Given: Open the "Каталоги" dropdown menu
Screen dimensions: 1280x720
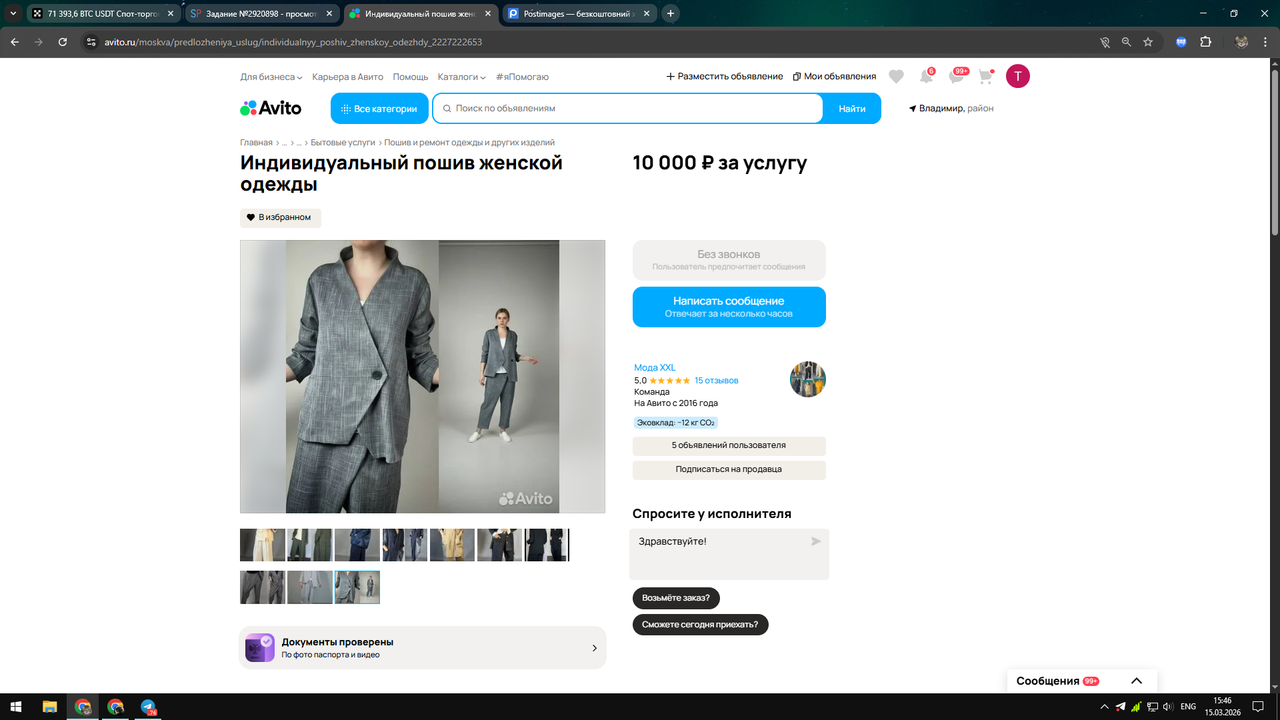Looking at the screenshot, I should point(460,76).
